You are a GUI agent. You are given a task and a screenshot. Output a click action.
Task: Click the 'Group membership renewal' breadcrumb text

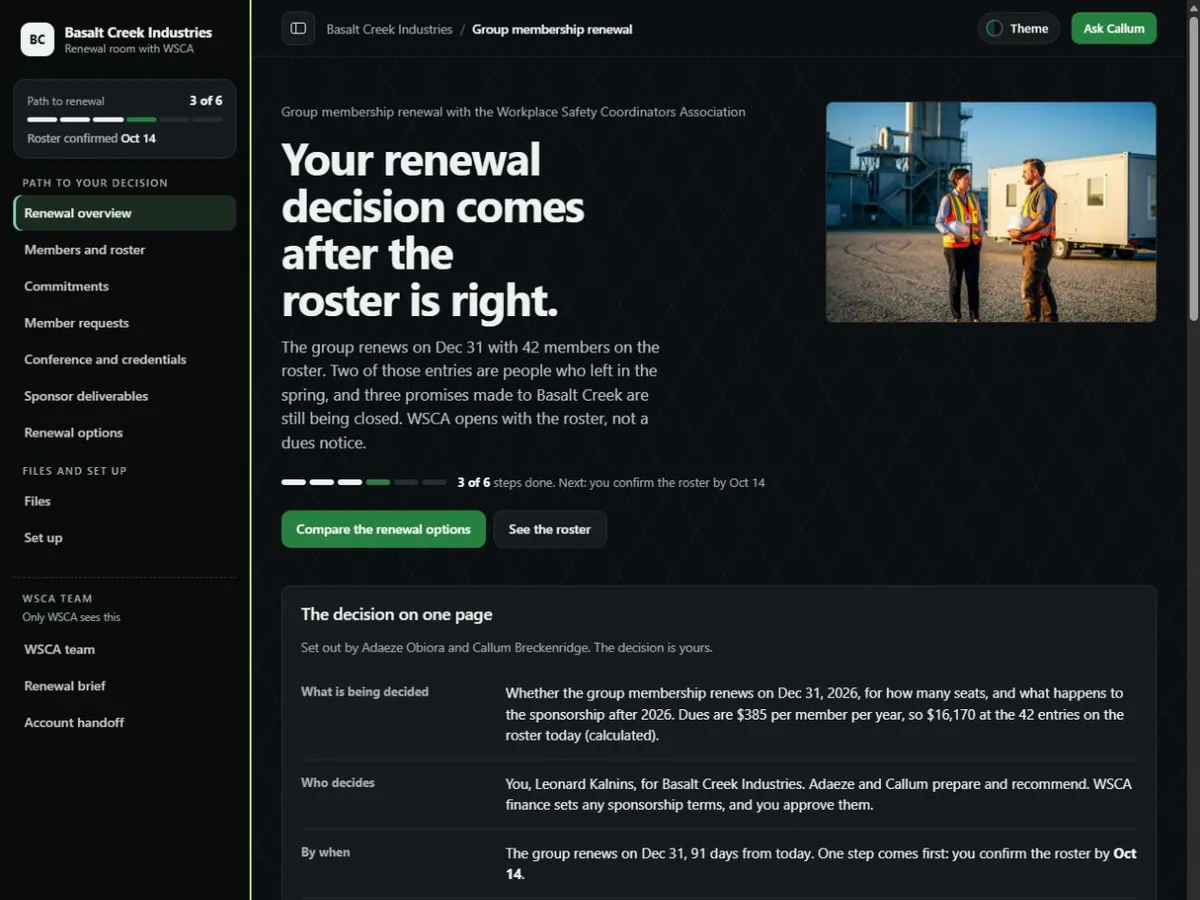(552, 29)
